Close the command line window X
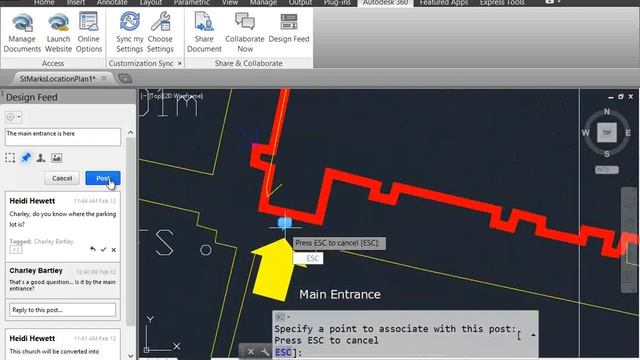Screen dimensions: 640x360 click(251, 352)
